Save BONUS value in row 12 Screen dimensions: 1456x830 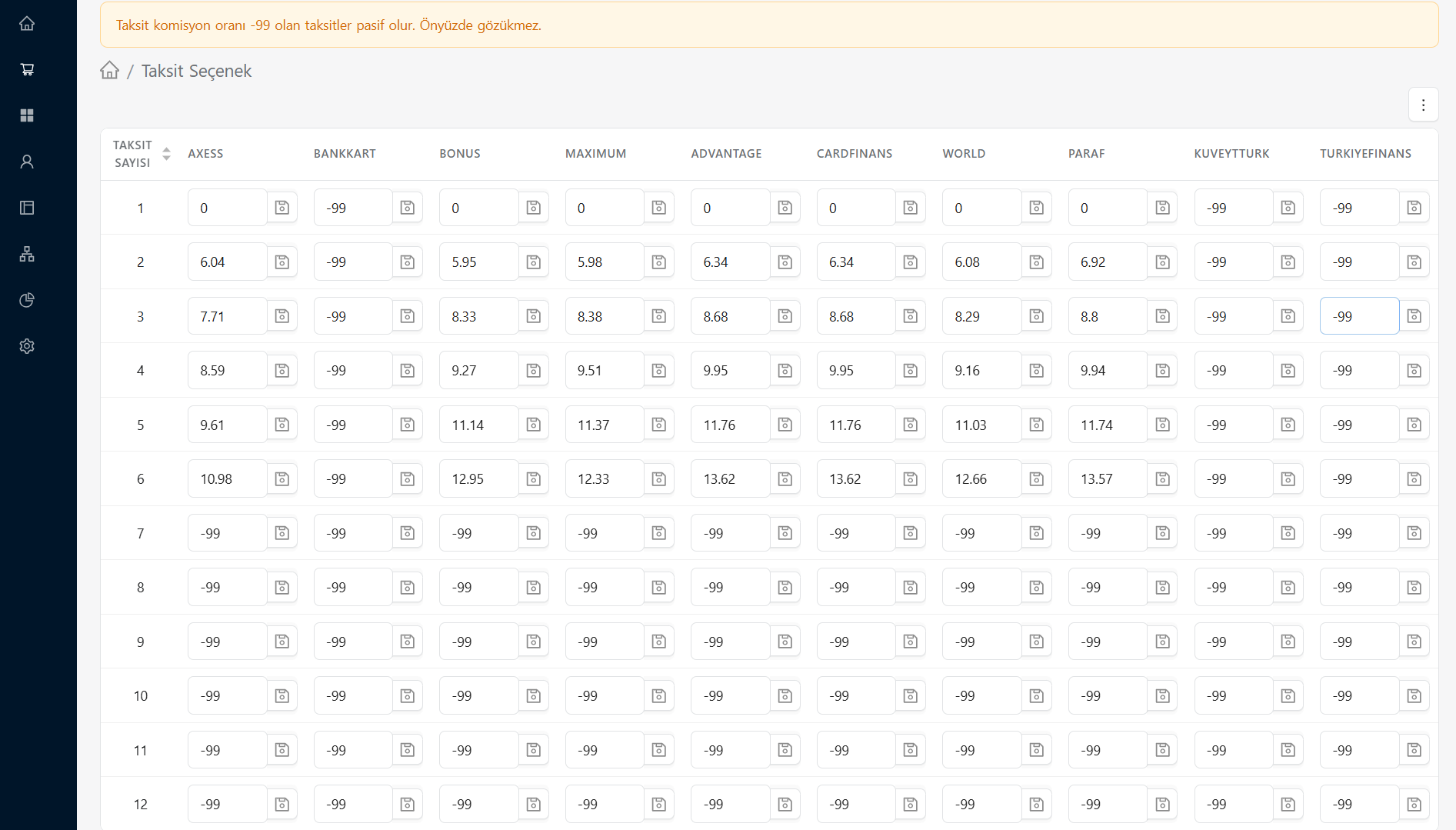534,805
